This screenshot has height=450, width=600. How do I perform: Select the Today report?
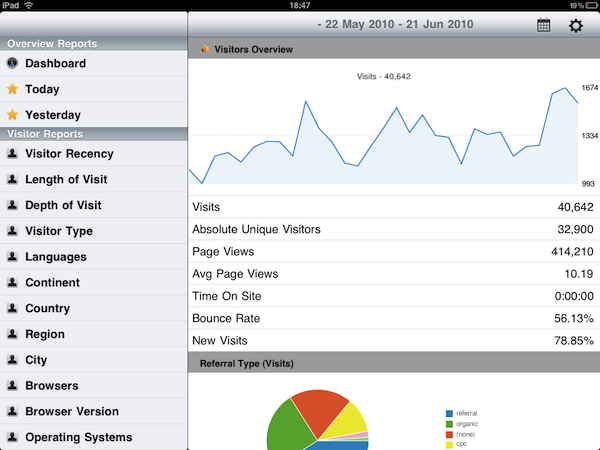pyautogui.click(x=94, y=89)
